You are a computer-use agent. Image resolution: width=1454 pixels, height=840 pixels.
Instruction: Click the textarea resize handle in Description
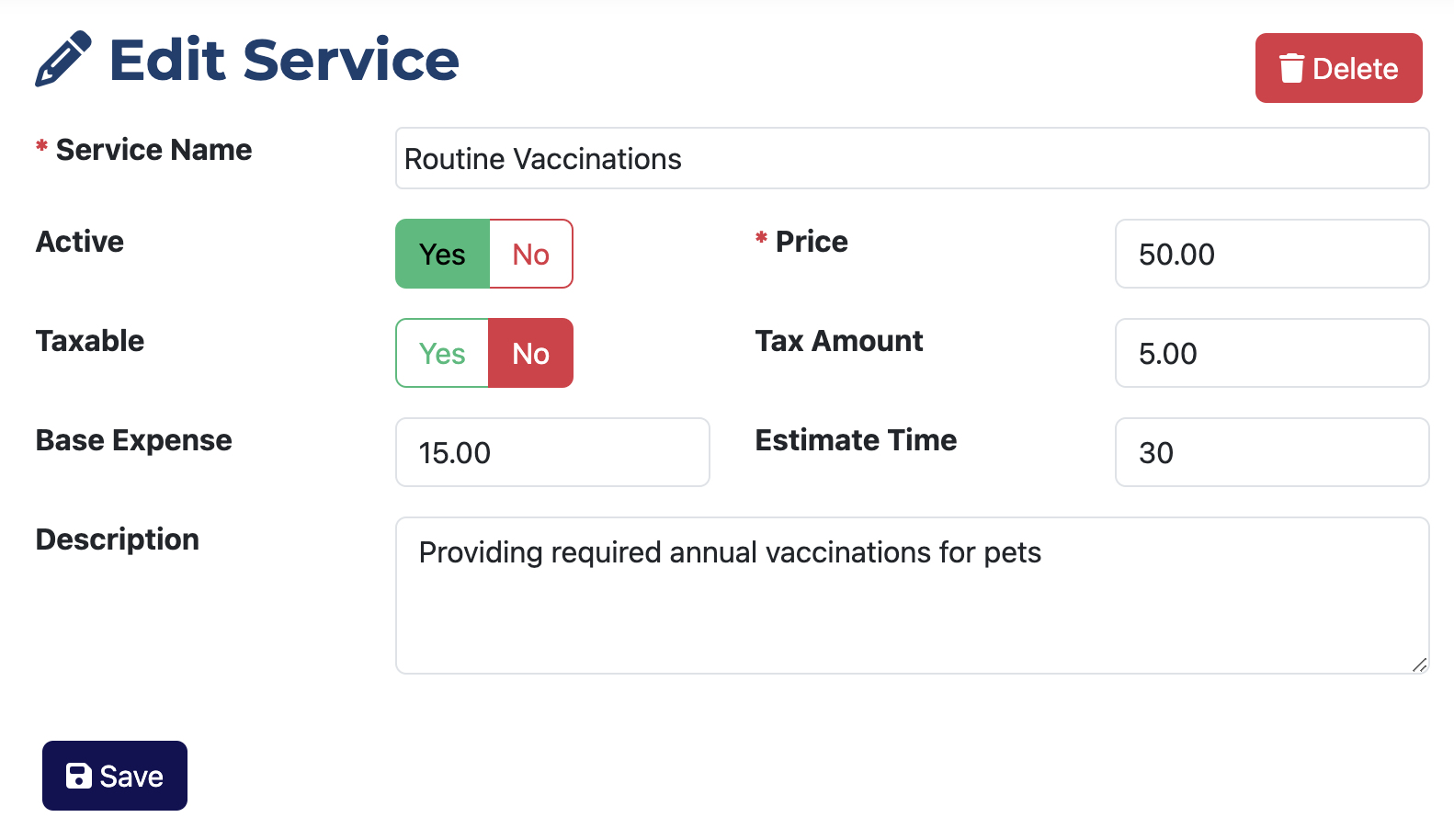1419,664
